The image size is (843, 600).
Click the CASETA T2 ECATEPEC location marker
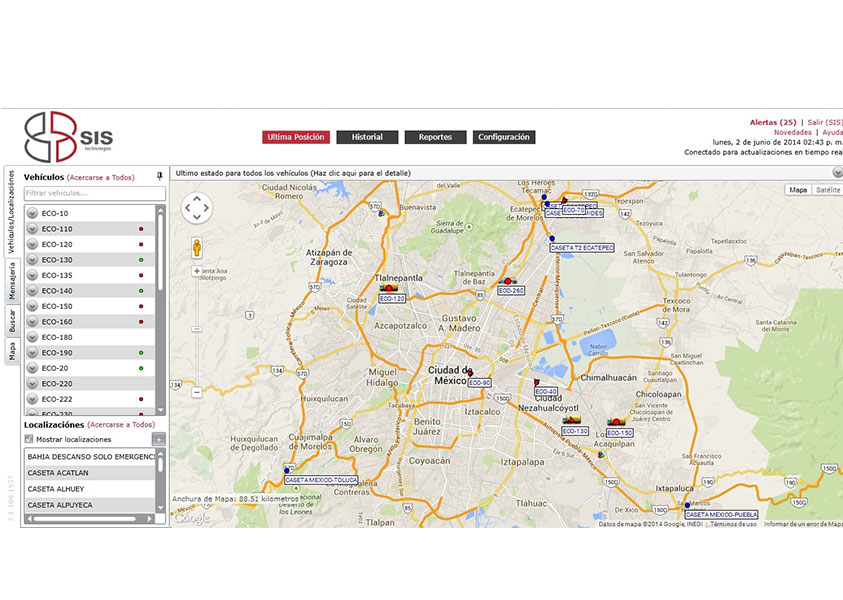[x=552, y=238]
